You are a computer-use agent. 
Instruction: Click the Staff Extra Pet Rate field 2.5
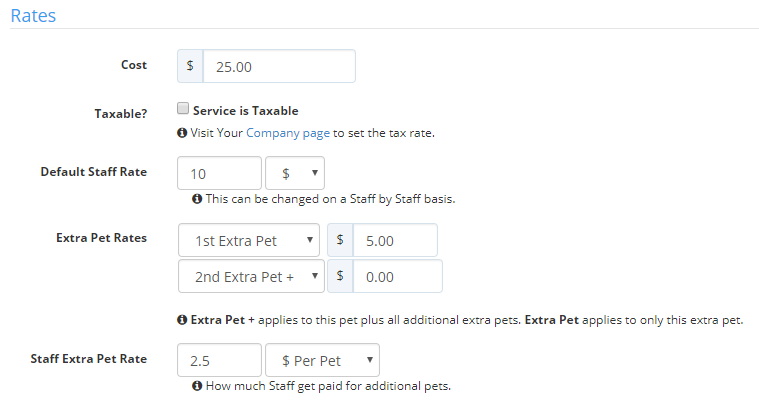219,360
